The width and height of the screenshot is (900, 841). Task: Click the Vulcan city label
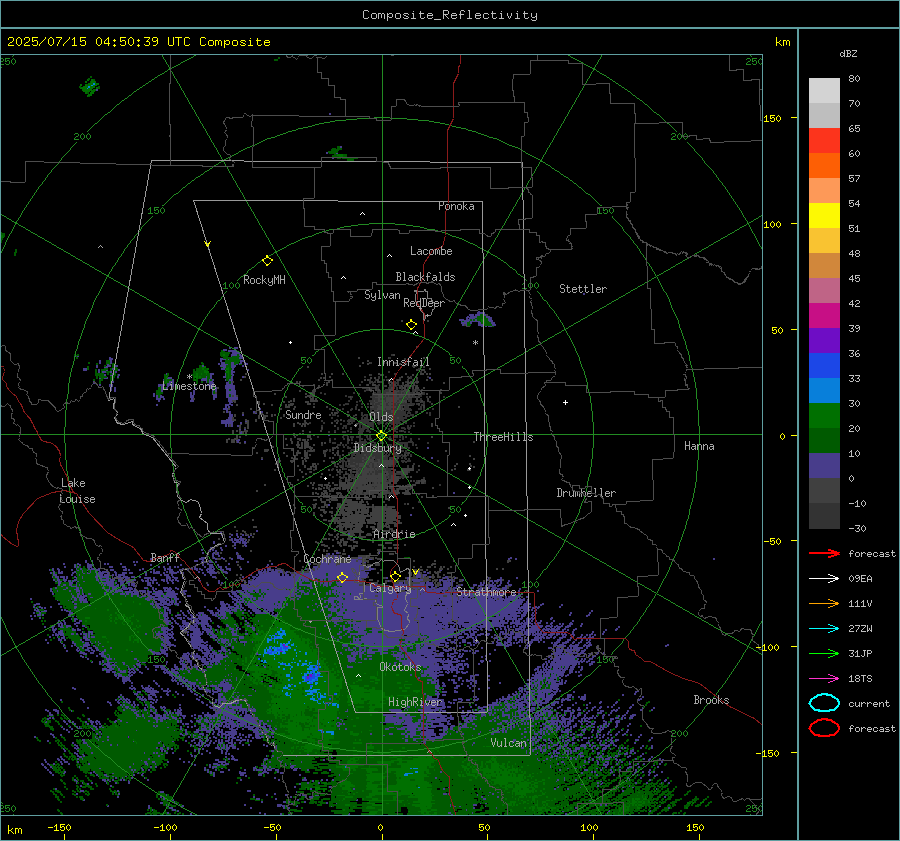[x=509, y=743]
